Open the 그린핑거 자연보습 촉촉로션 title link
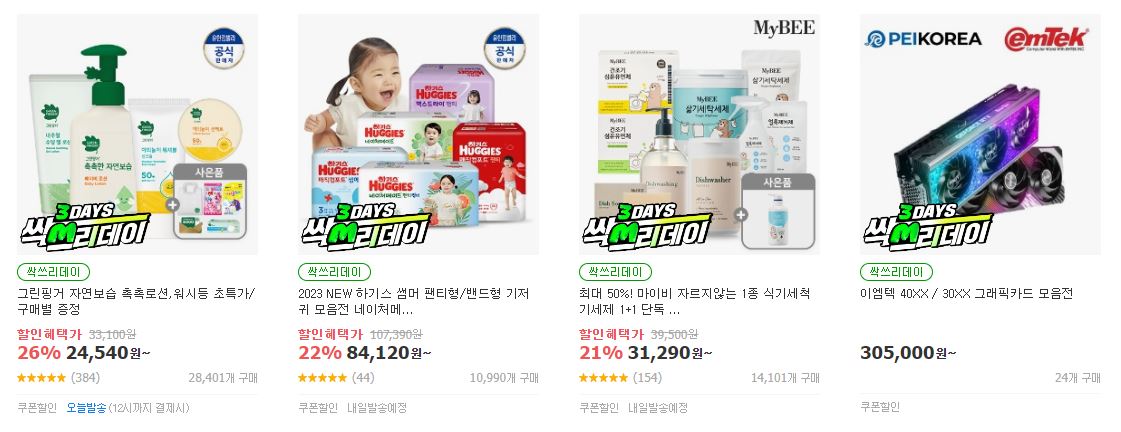The height and width of the screenshot is (432, 1121). click(x=136, y=302)
